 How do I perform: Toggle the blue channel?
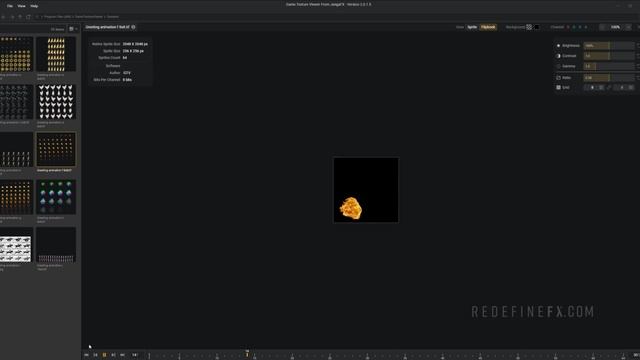[580, 27]
